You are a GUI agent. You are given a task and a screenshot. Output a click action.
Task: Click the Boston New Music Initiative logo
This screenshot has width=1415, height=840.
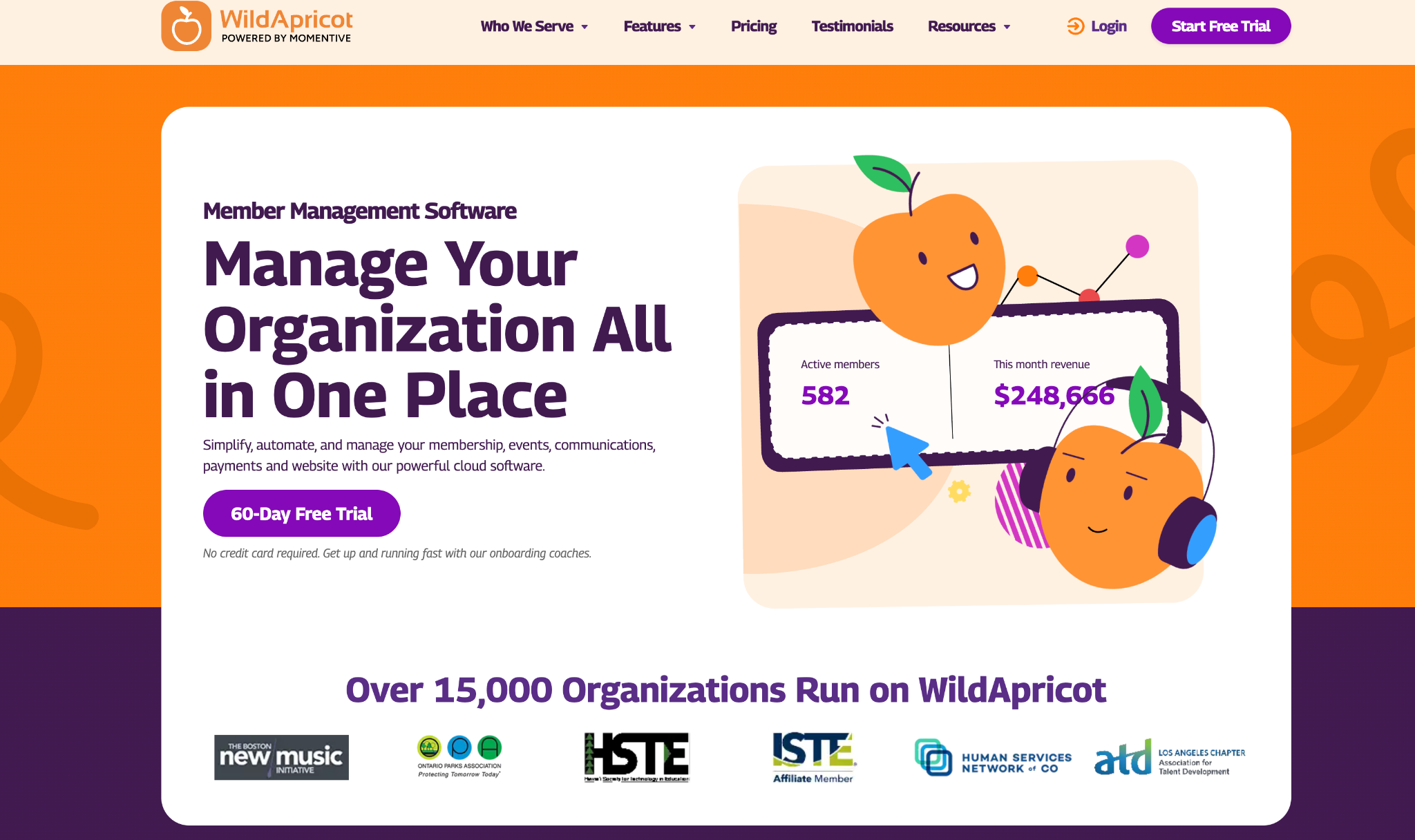(x=281, y=757)
